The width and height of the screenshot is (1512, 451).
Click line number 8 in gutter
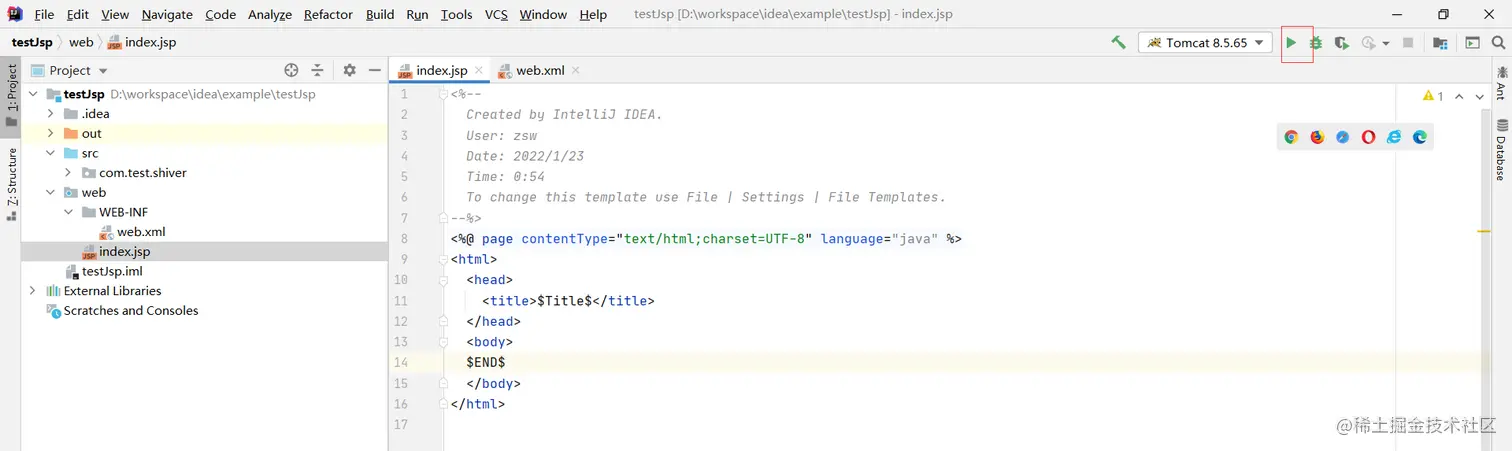tap(404, 239)
